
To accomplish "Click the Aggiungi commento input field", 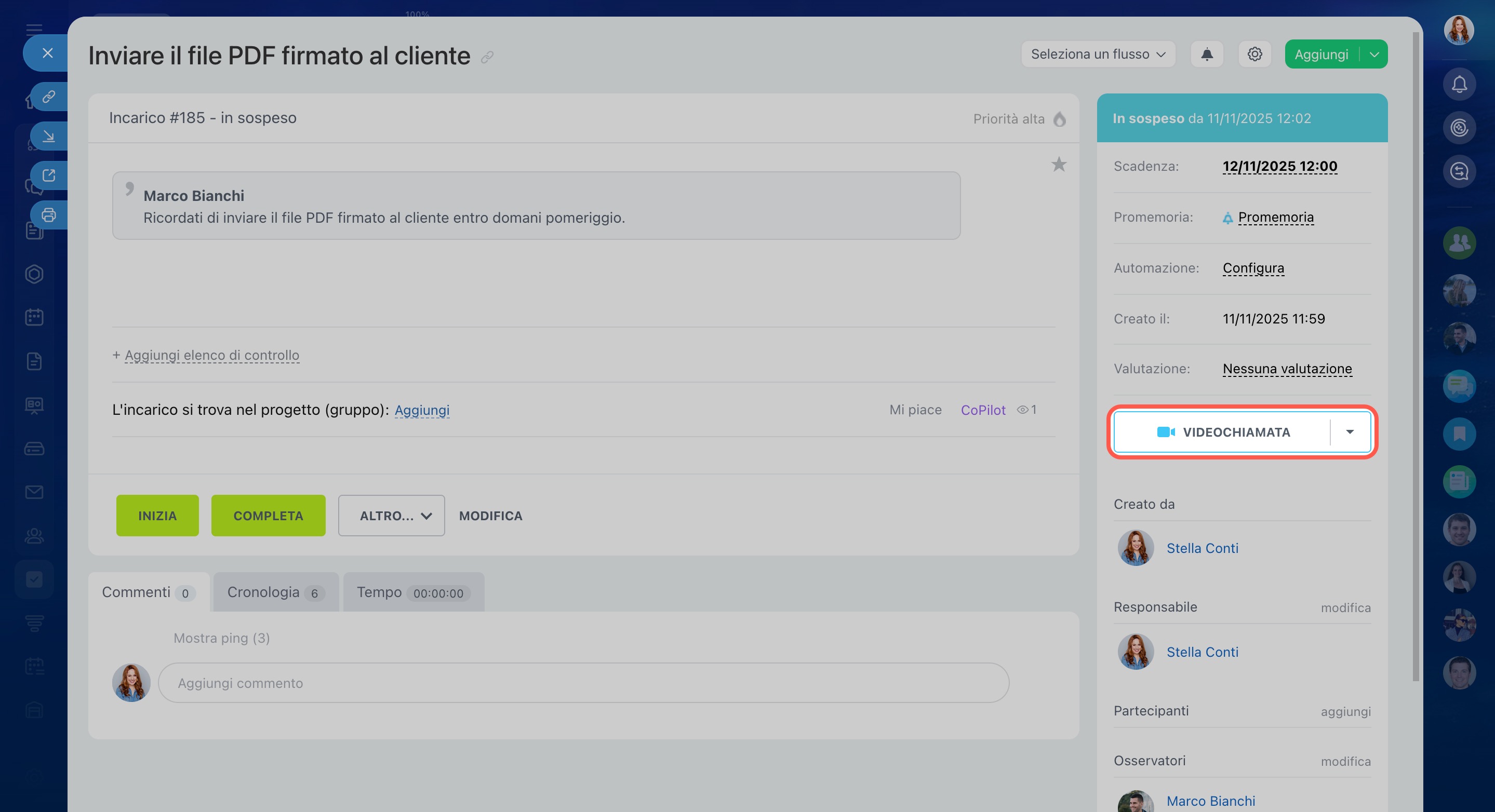I will coord(583,683).
